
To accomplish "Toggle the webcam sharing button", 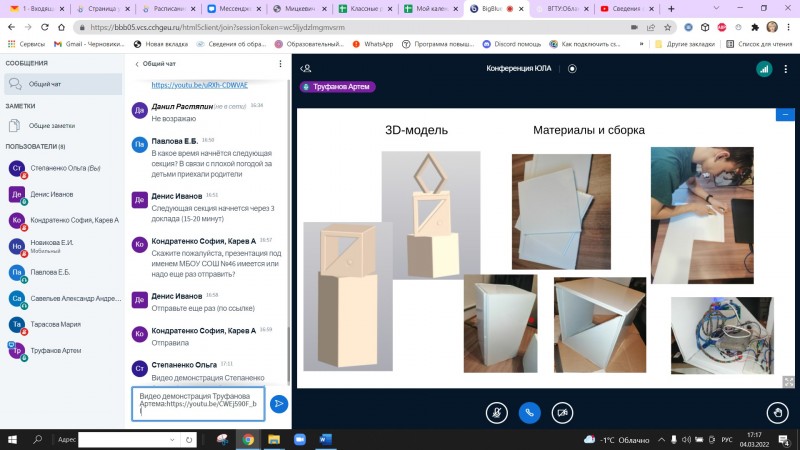I will coord(562,411).
